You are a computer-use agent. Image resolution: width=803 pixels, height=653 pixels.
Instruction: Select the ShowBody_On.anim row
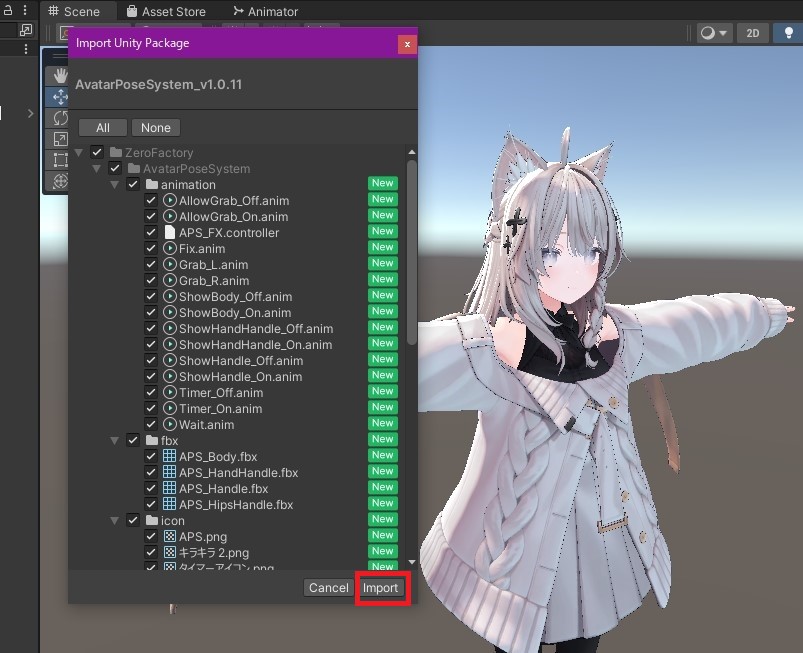tap(237, 312)
